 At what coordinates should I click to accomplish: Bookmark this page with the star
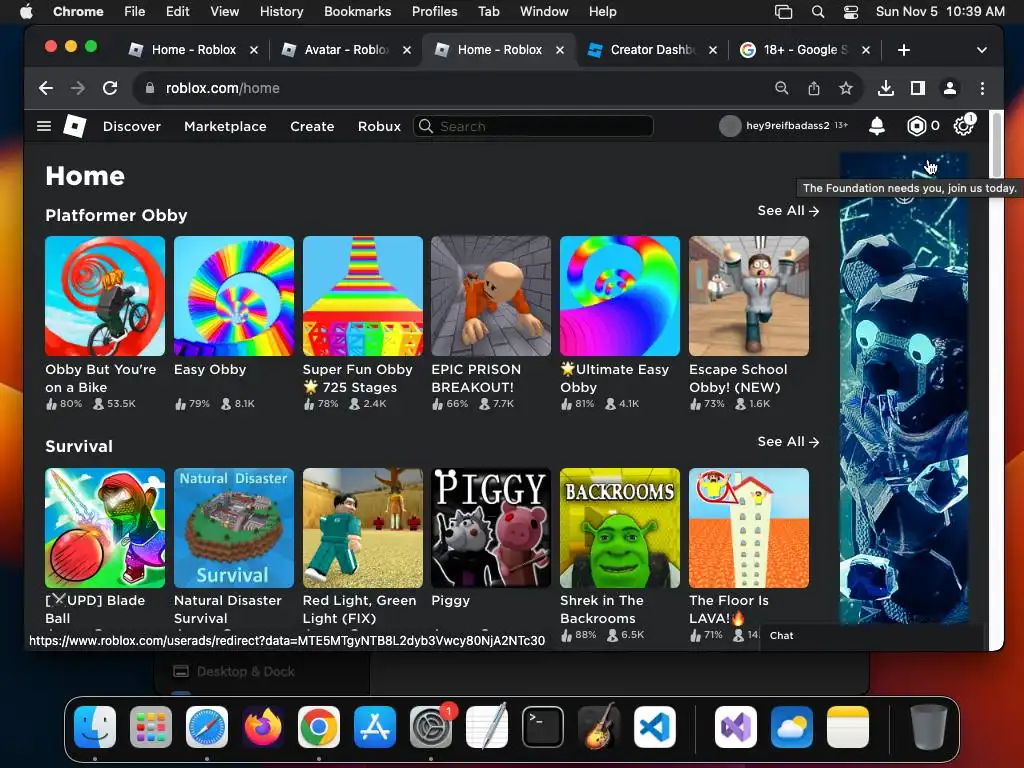846,88
